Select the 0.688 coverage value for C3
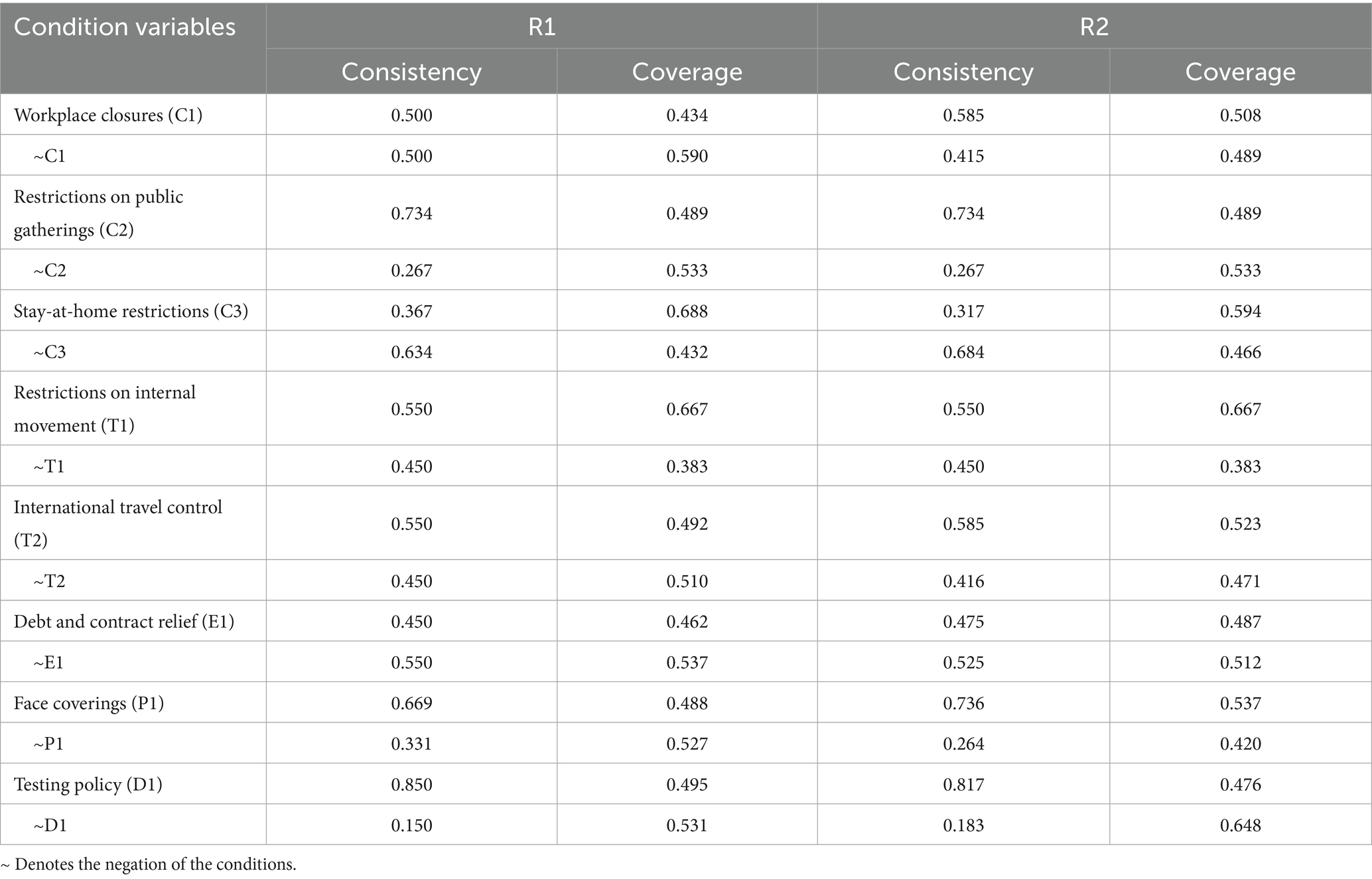This screenshot has width=1372, height=879. (x=687, y=311)
